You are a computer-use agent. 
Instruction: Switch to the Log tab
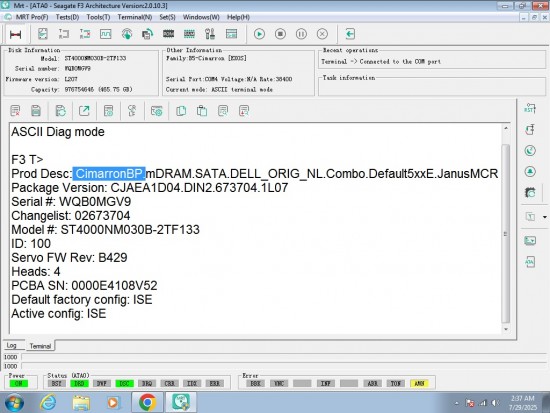(12, 345)
